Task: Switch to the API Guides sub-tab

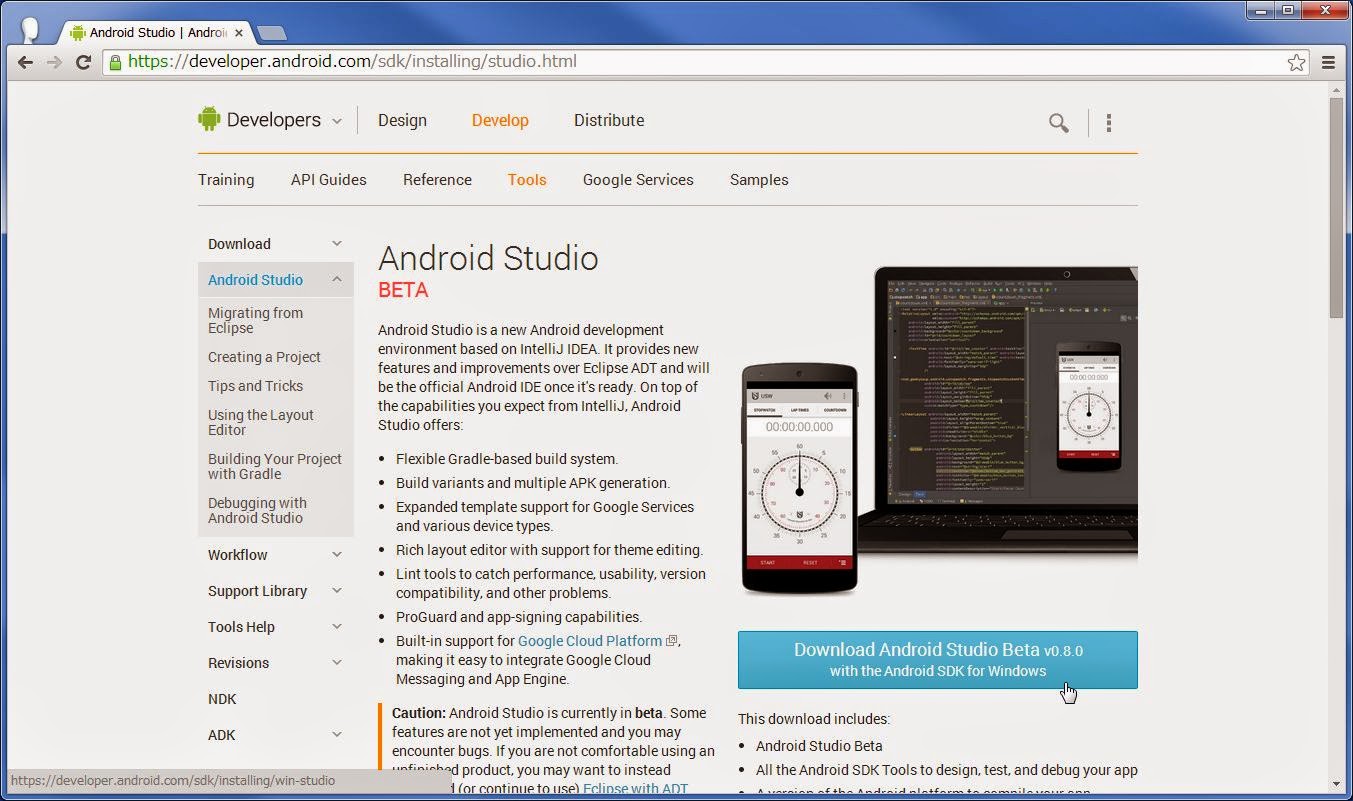Action: click(x=329, y=180)
